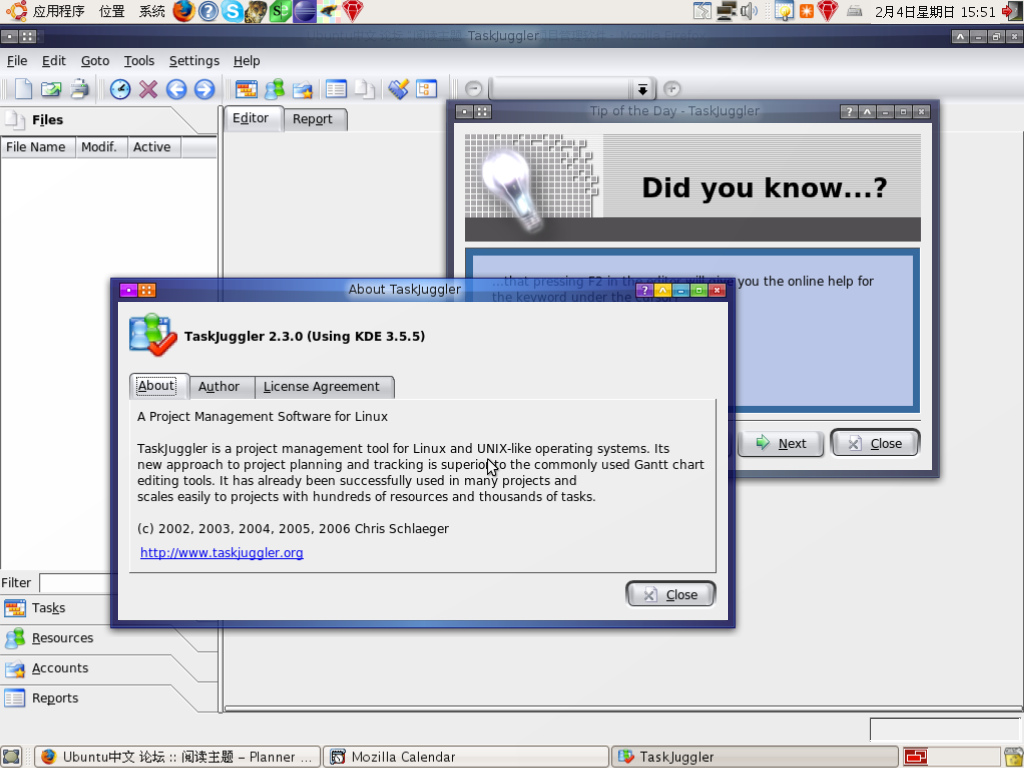Open the Goto menu

(x=95, y=61)
